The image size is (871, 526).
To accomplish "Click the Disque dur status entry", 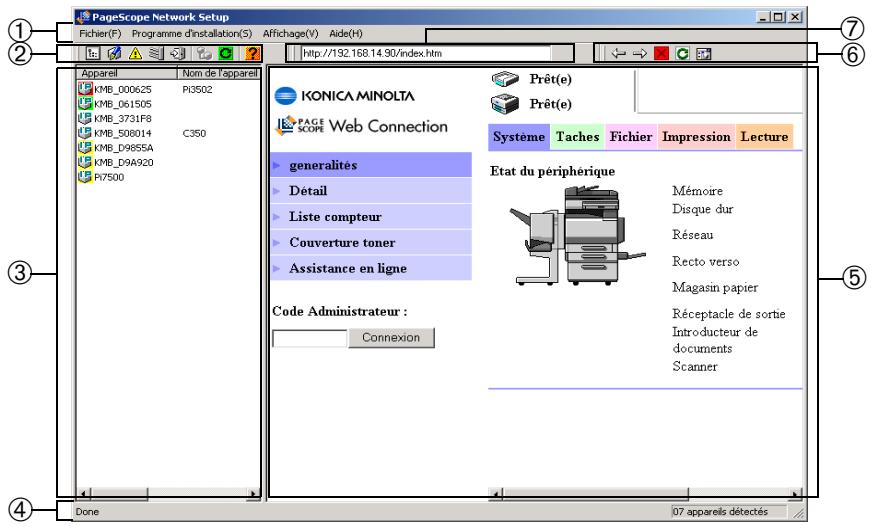I will coord(703,209).
